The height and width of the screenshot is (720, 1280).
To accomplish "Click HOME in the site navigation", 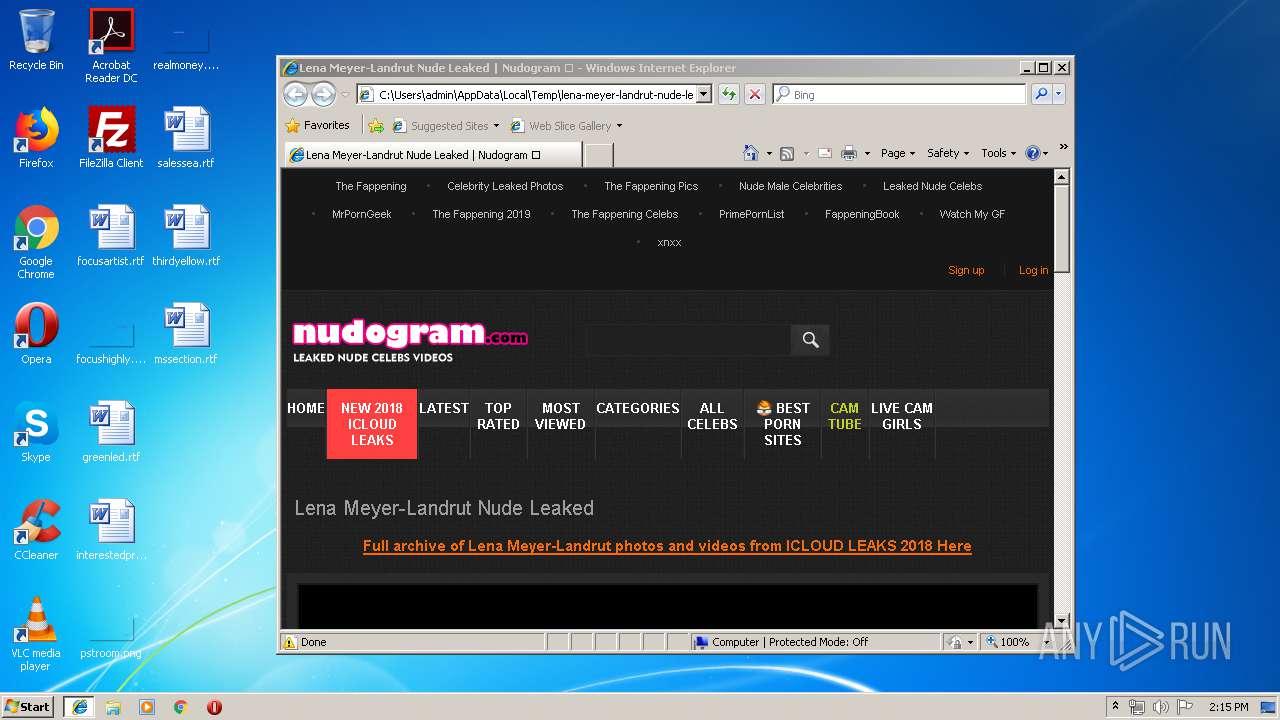I will pos(306,408).
